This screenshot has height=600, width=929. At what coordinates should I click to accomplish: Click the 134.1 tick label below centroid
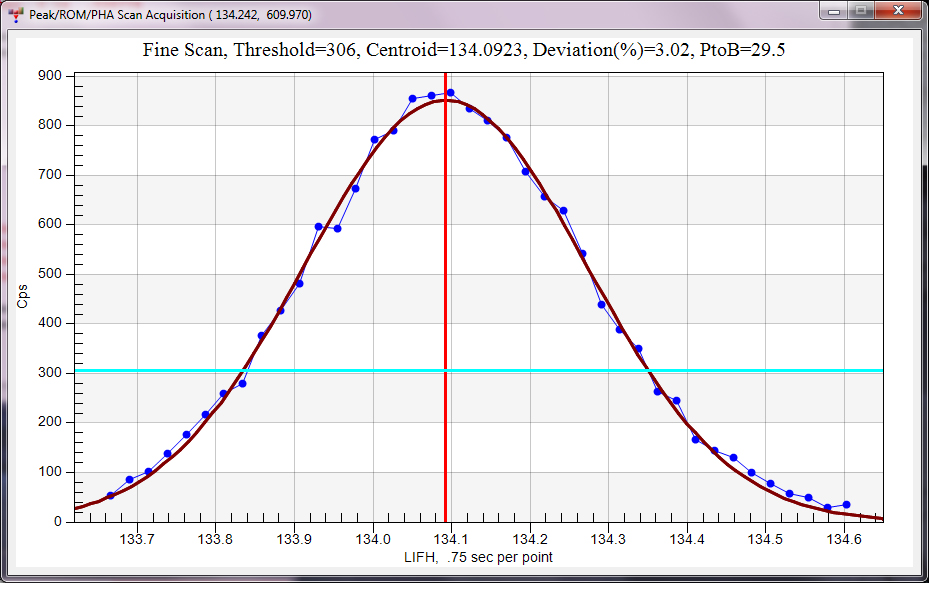[x=451, y=539]
